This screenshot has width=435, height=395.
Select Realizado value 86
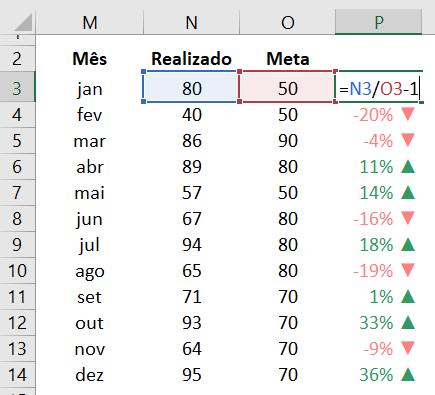tap(191, 141)
